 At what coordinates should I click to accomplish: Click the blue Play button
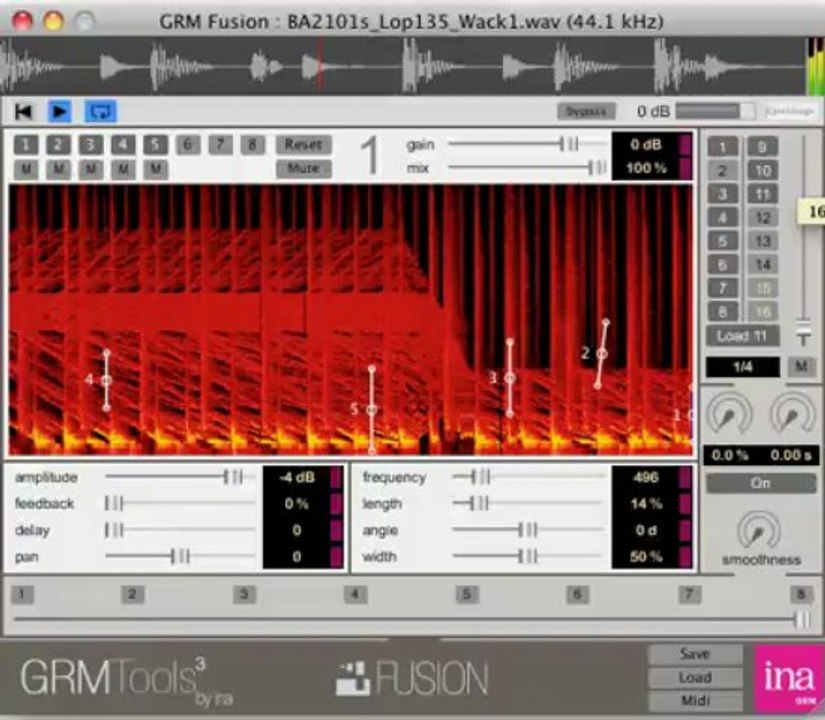click(59, 112)
